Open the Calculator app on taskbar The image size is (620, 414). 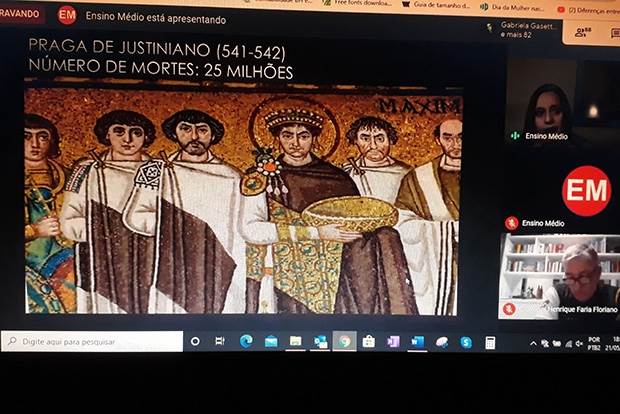[490, 342]
